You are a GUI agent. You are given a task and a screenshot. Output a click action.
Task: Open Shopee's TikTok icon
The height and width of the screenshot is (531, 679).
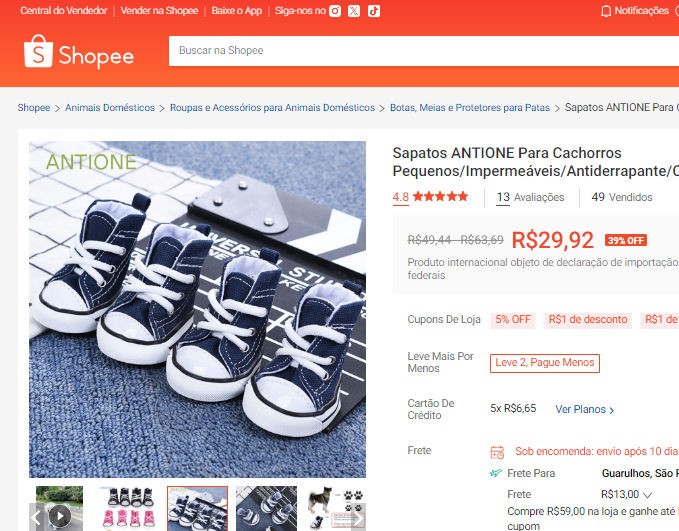[x=373, y=11]
